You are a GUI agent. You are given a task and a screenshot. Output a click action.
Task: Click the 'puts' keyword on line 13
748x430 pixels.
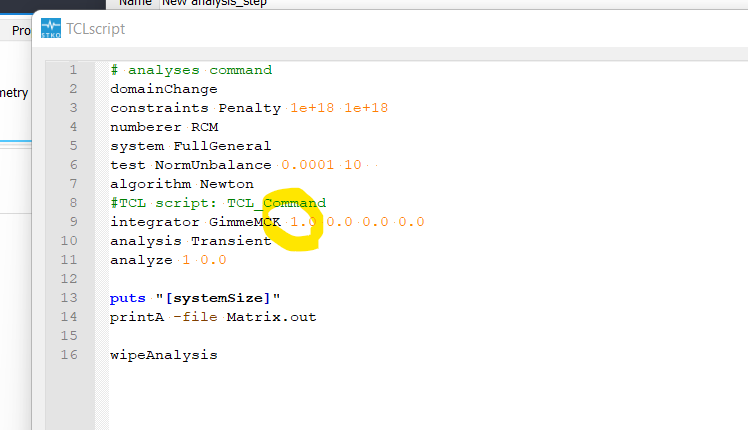[x=127, y=298]
